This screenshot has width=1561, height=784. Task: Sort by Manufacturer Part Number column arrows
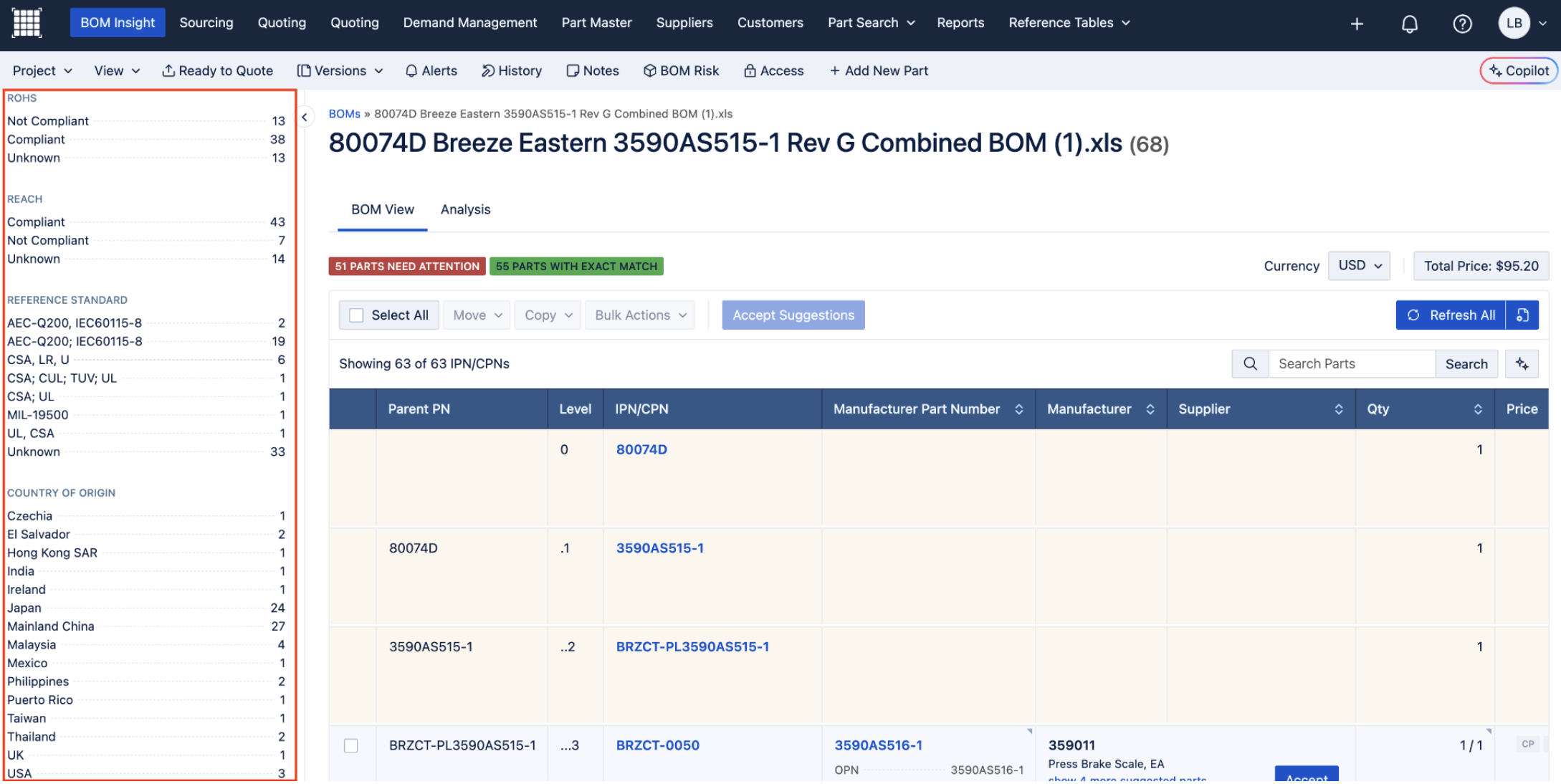1018,409
